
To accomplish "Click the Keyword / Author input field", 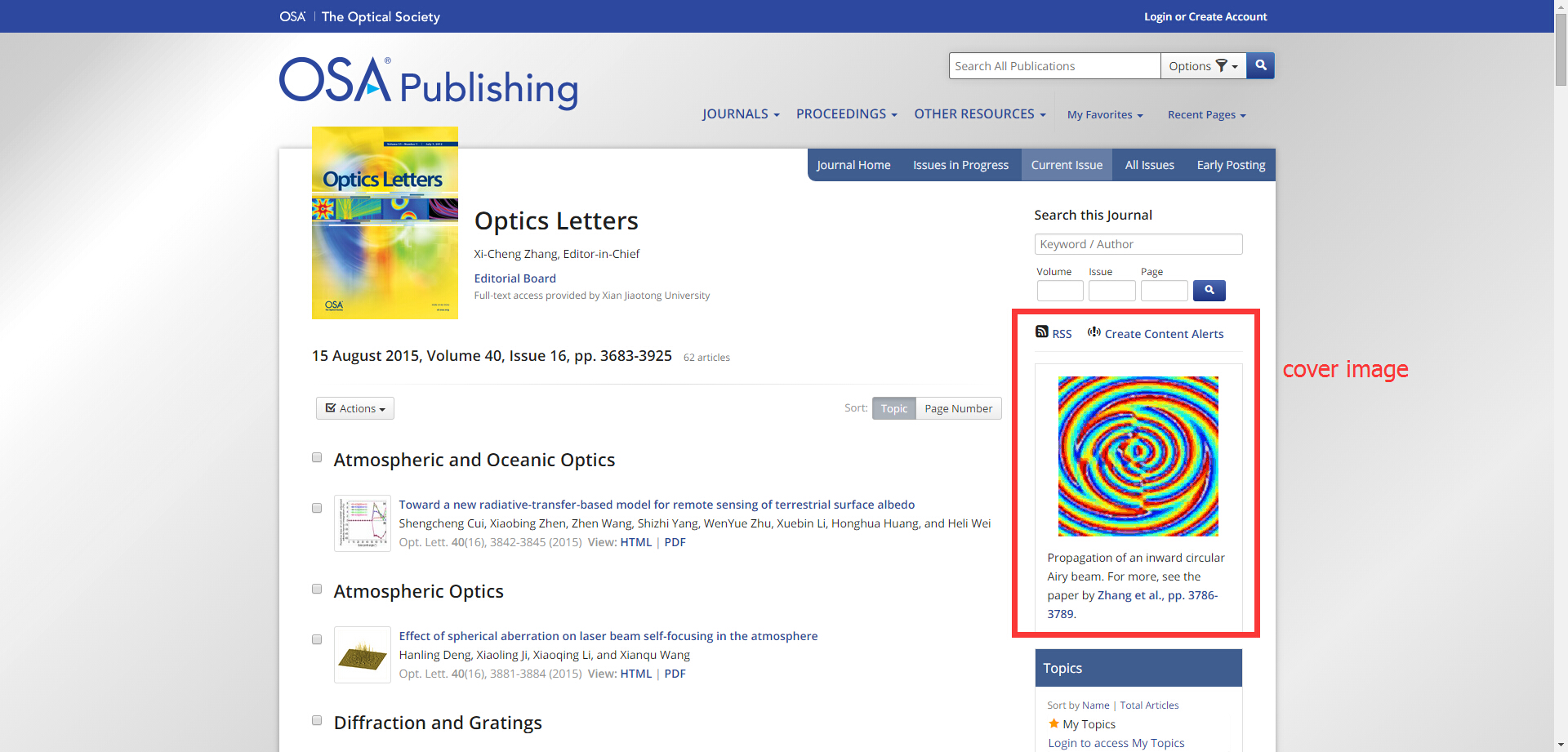I will click(1138, 244).
